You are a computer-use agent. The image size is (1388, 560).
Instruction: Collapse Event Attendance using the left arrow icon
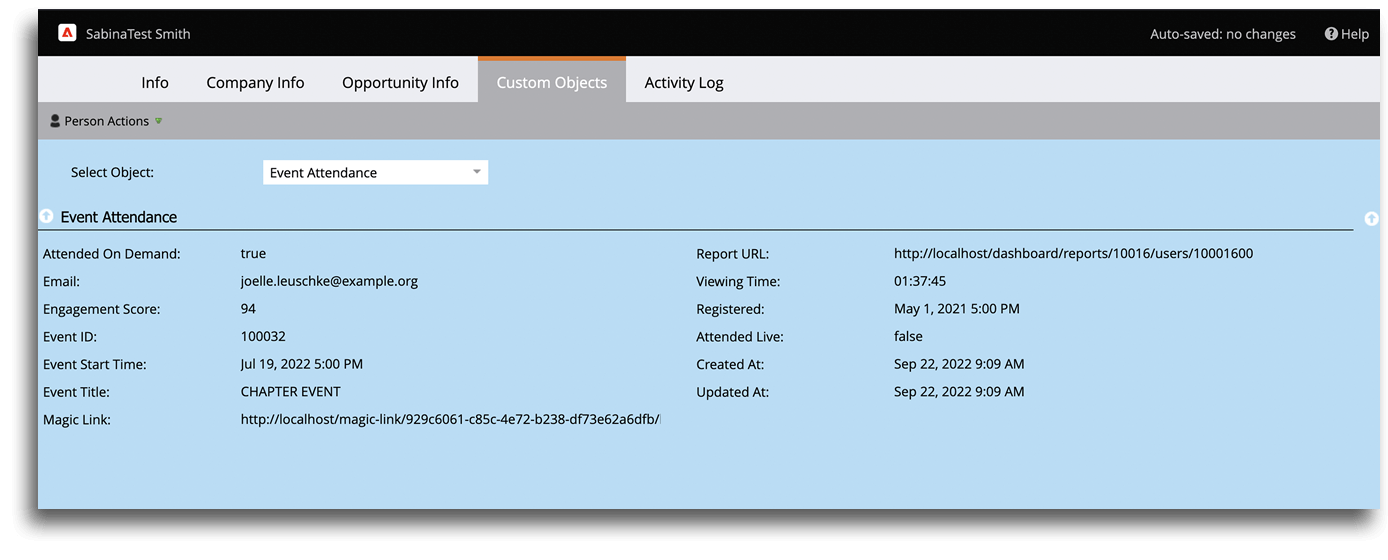pos(46,216)
